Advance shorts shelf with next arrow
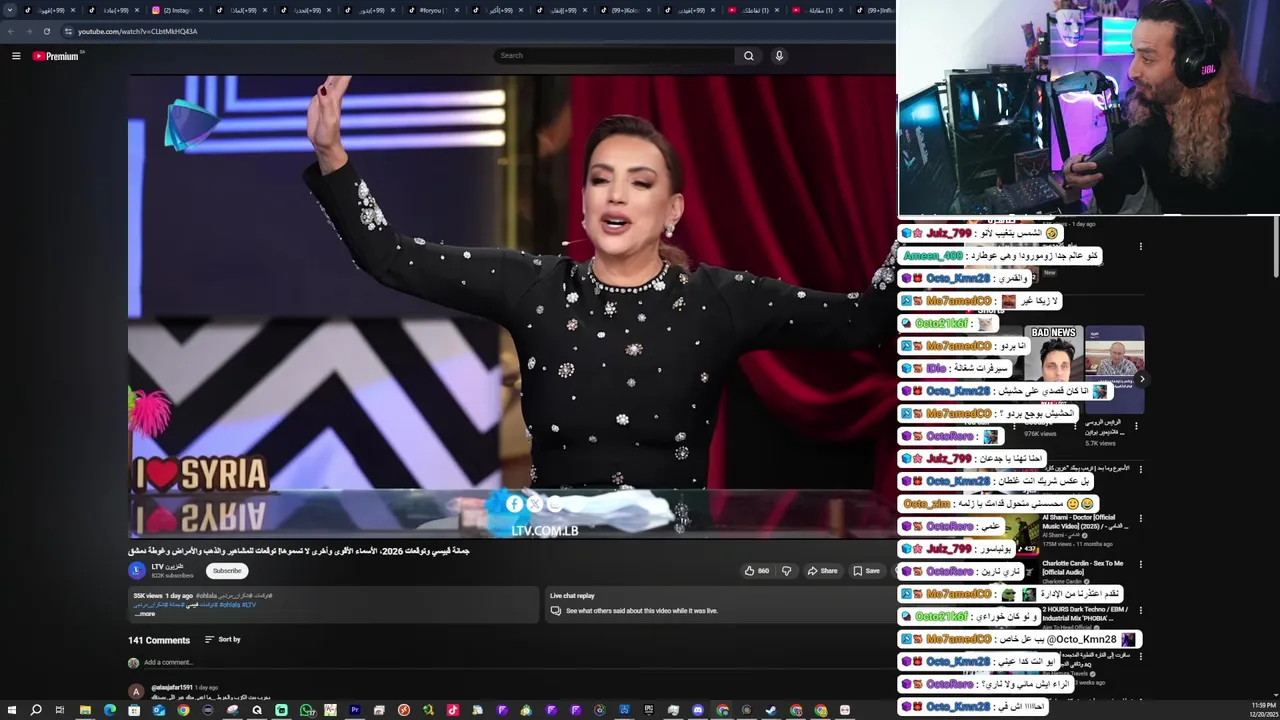The width and height of the screenshot is (1280, 720). point(1141,379)
